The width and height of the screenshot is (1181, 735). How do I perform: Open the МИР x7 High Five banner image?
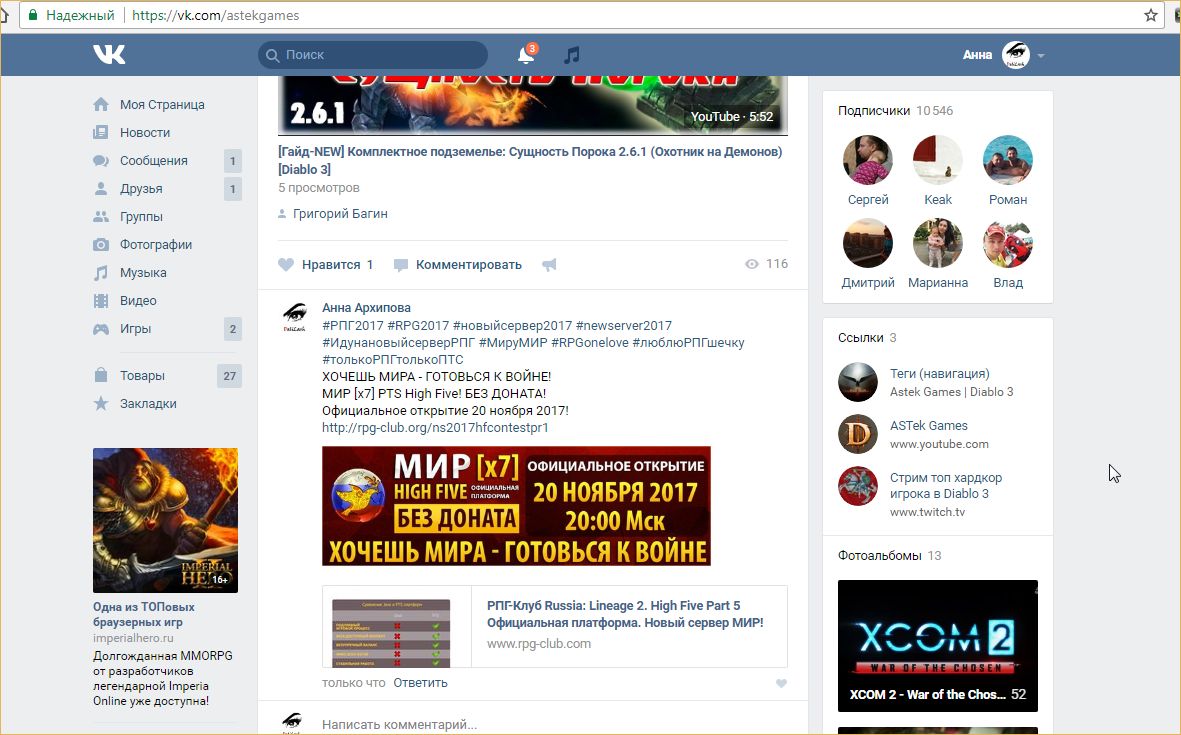[516, 506]
